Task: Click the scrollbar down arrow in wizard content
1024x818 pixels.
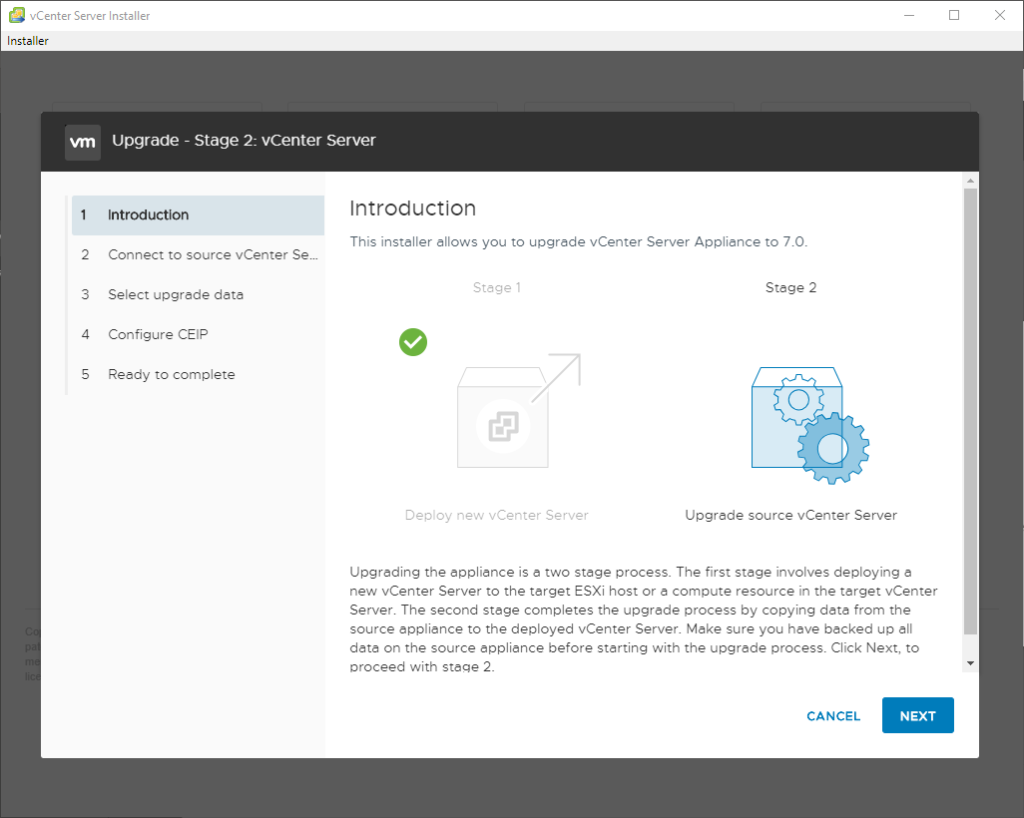Action: coord(970,663)
